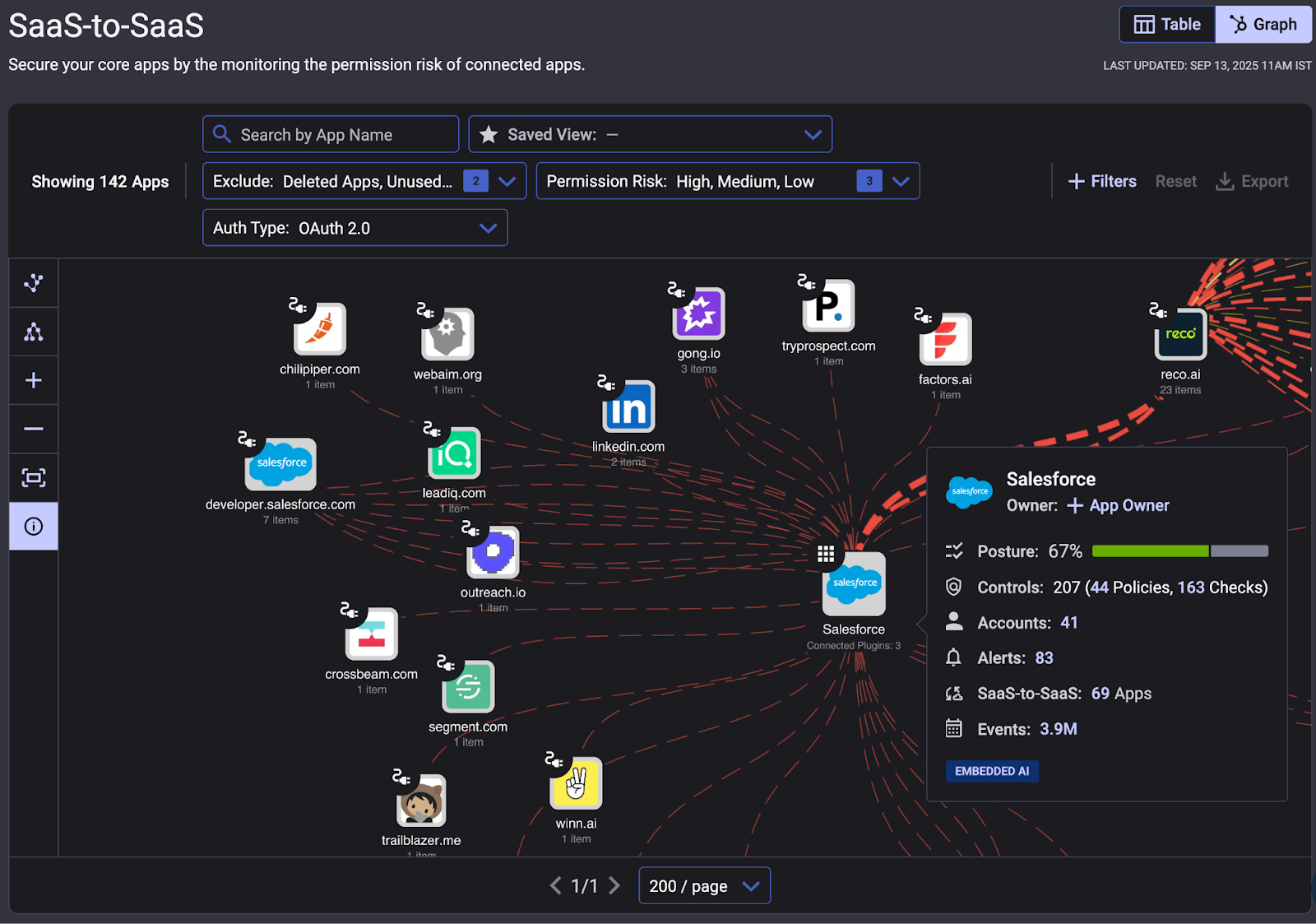1316x924 pixels.
Task: Open the 200 / page size dropdown
Action: 705,885
